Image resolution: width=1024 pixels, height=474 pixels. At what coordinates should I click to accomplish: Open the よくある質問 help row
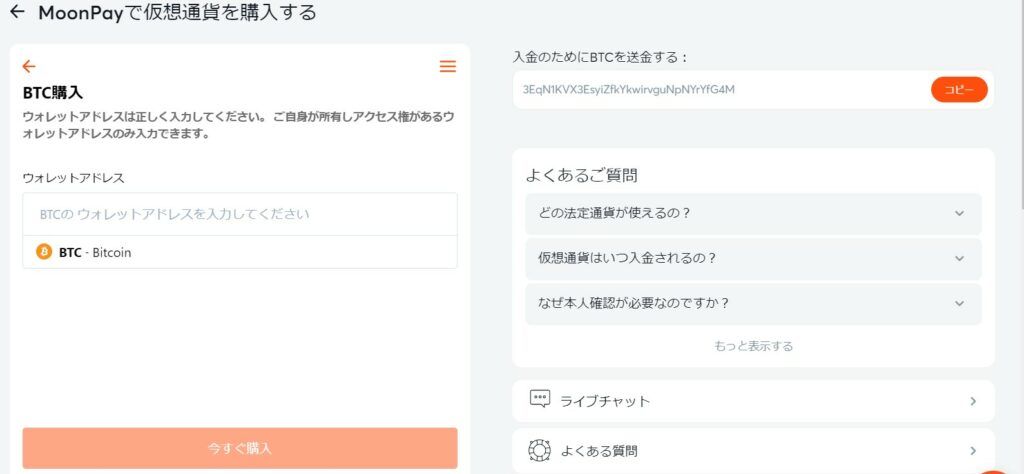(x=753, y=451)
